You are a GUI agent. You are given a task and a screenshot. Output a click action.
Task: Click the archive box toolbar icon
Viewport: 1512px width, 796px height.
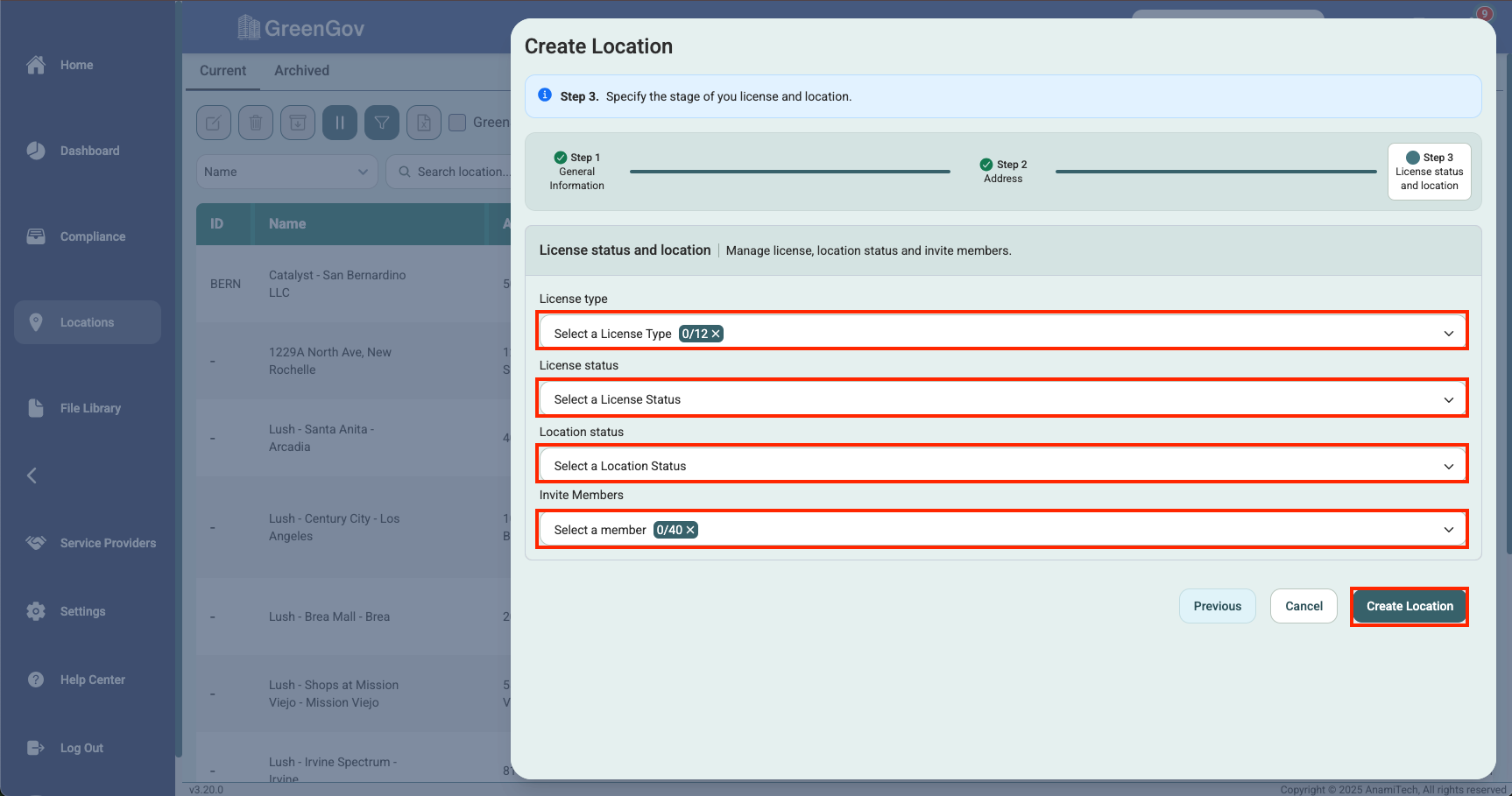[x=298, y=123]
